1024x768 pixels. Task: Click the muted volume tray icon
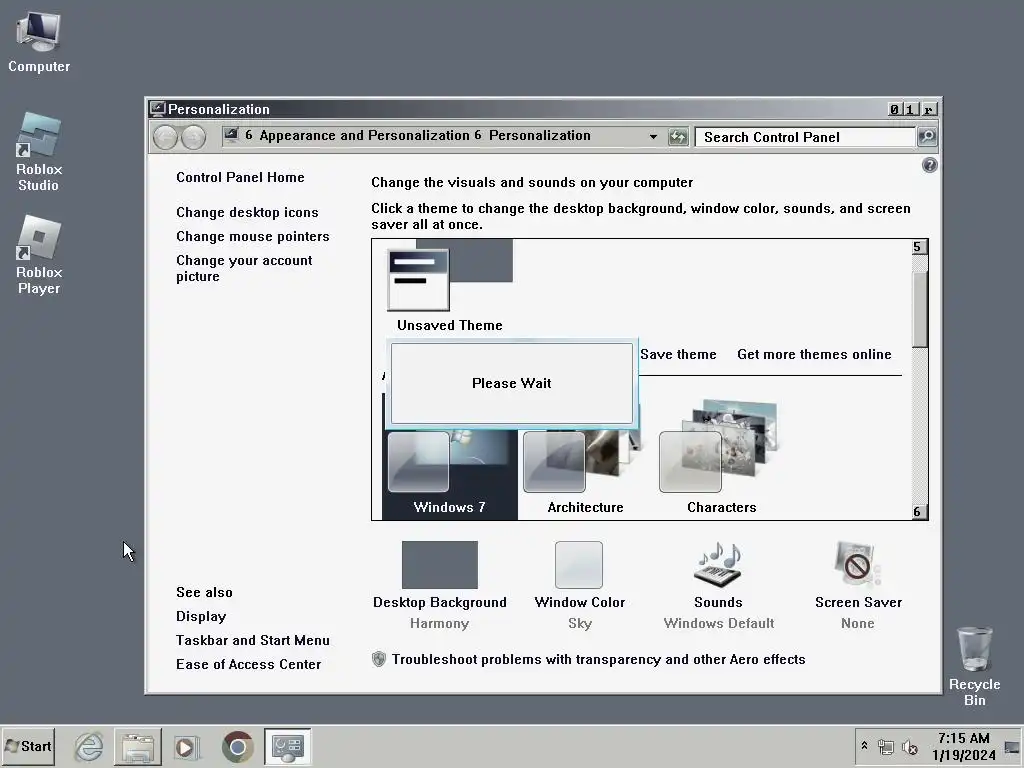[x=910, y=746]
